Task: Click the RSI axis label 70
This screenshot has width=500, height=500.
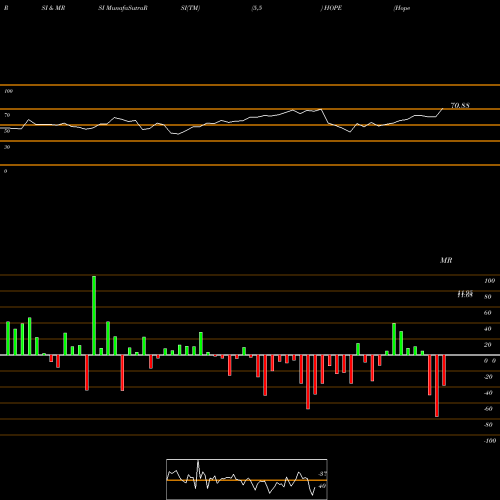Action: pyautogui.click(x=7, y=115)
